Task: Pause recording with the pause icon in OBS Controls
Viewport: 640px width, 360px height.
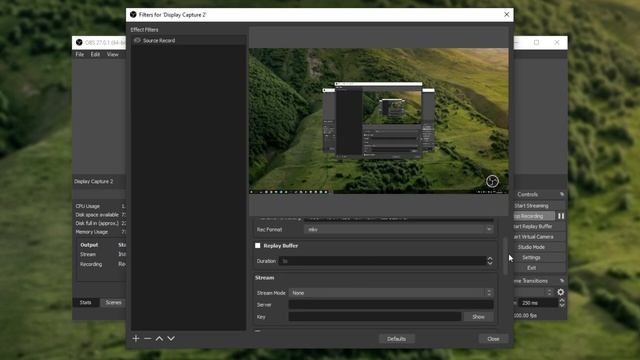Action: click(x=561, y=216)
